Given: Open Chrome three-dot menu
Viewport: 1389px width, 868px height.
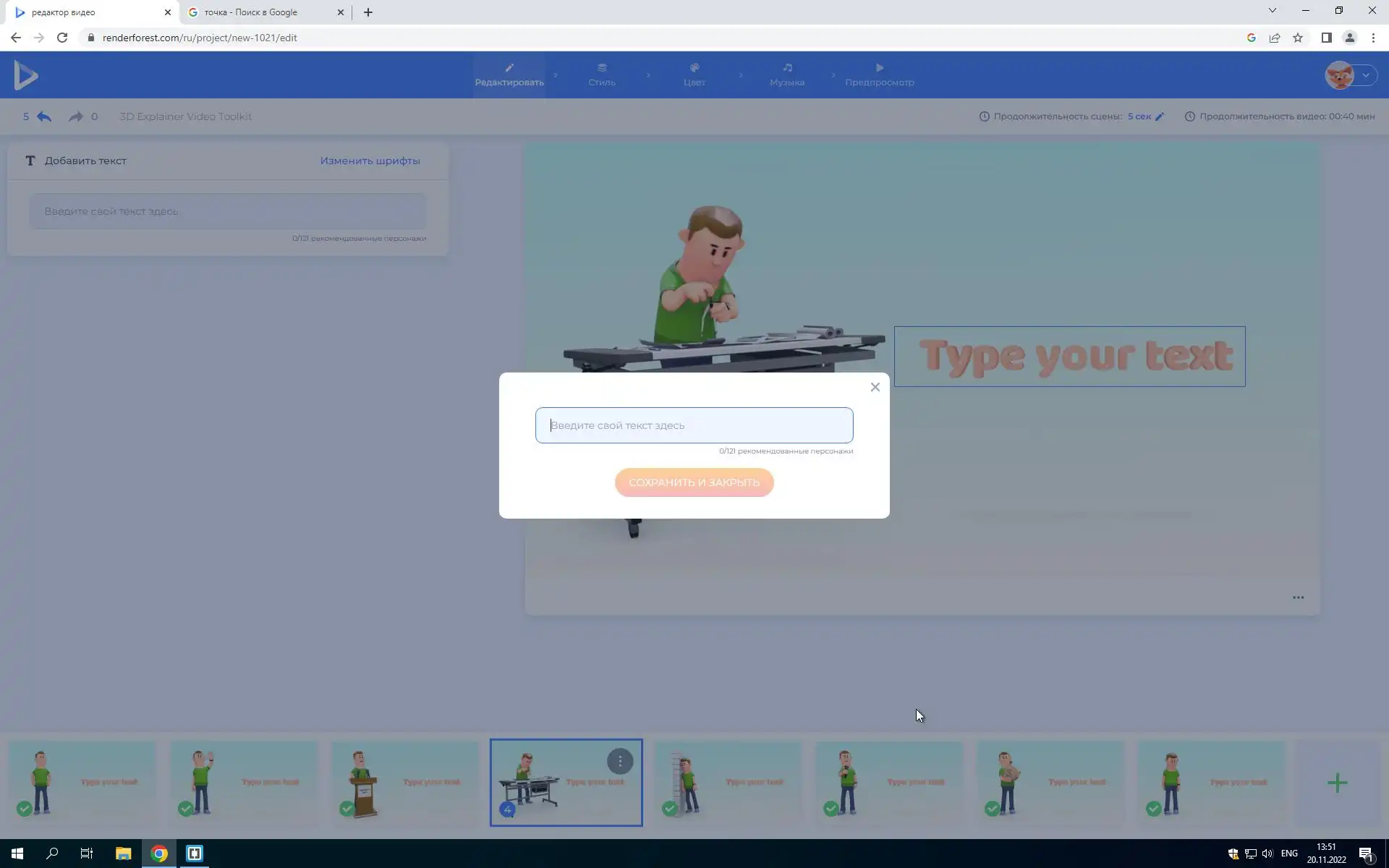Looking at the screenshot, I should click(x=1372, y=38).
